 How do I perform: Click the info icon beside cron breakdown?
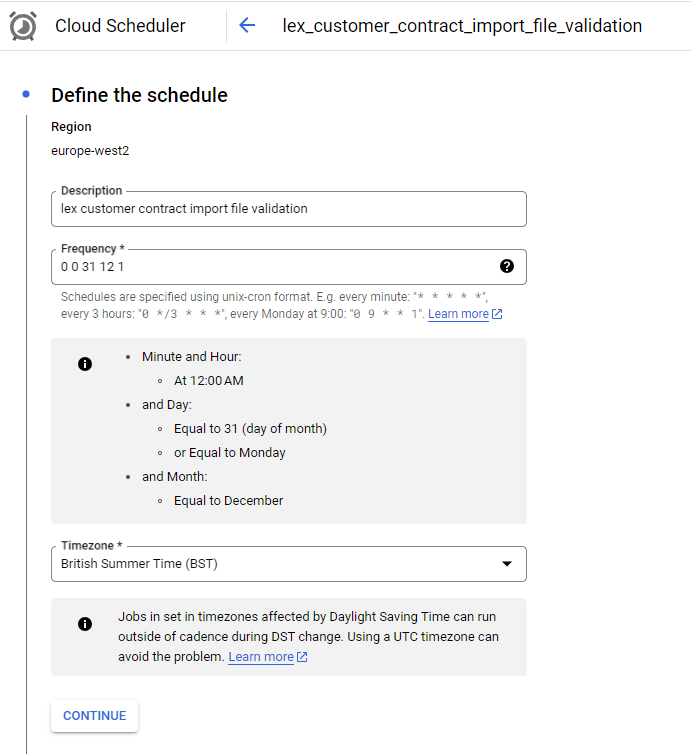[85, 364]
